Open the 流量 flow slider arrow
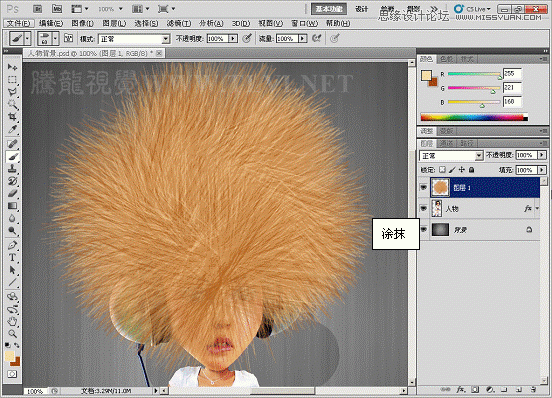Screen dimensions: 552x398 302,39
